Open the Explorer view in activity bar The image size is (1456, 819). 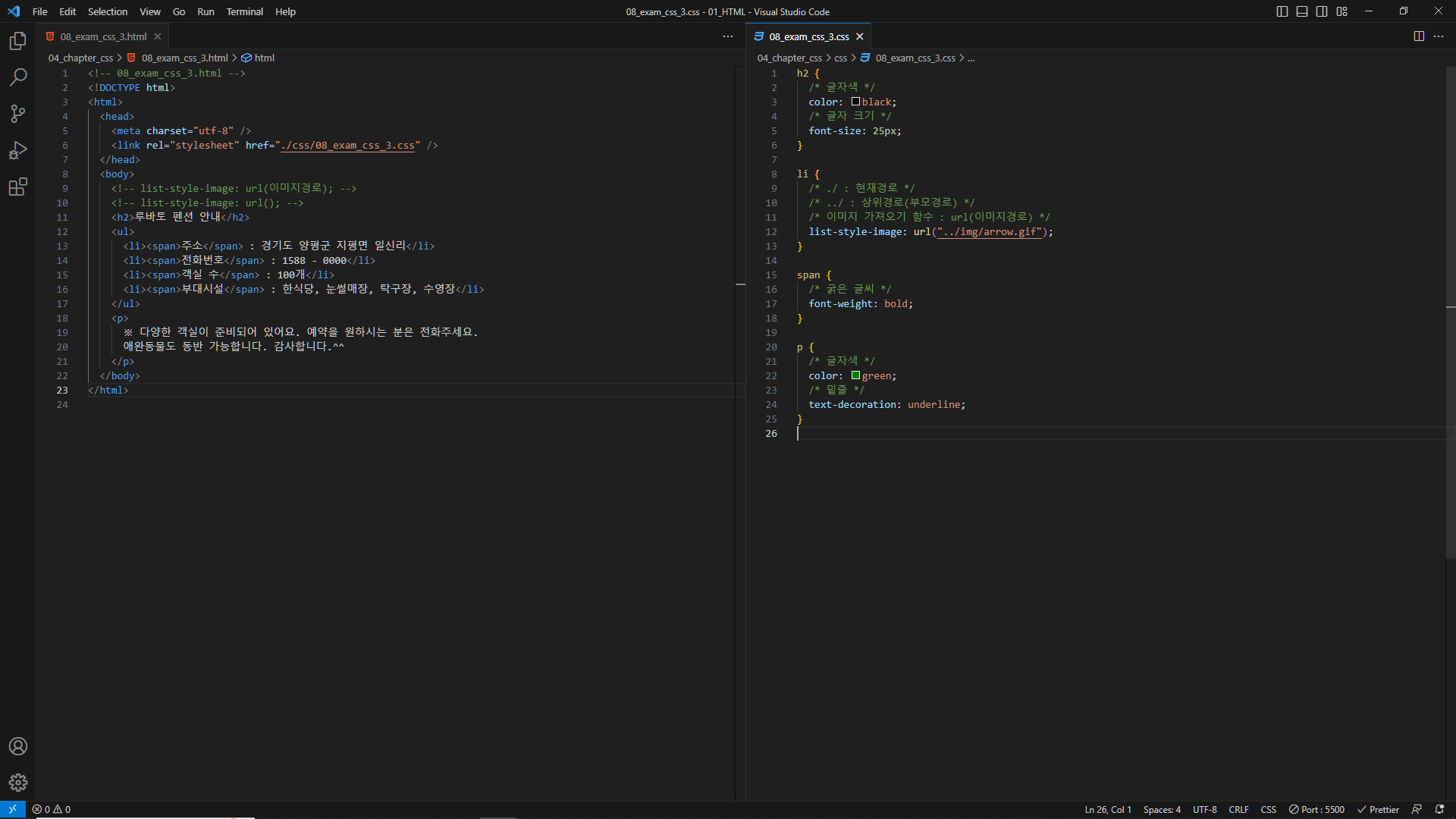(18, 41)
